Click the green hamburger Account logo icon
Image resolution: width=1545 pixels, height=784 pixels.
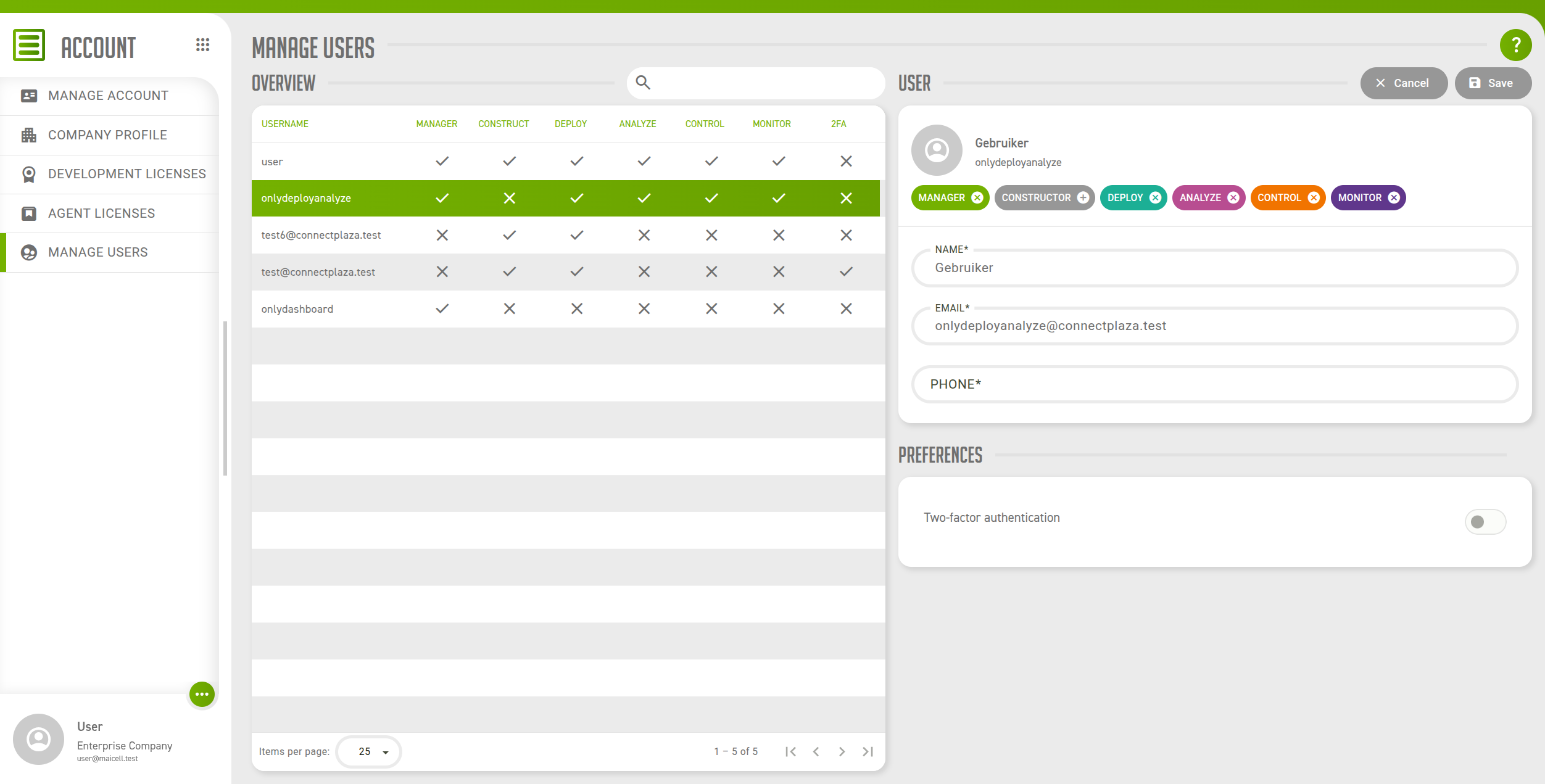pos(29,45)
